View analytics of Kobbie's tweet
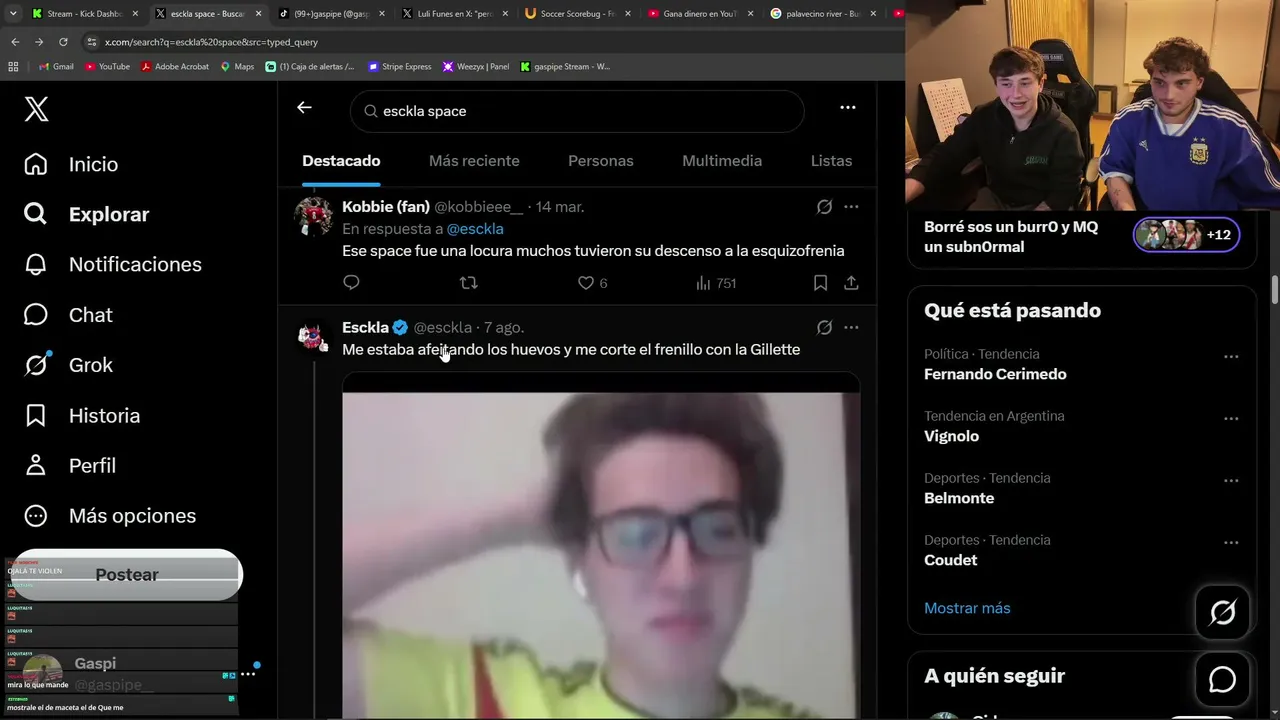This screenshot has height=720, width=1280. pos(716,283)
